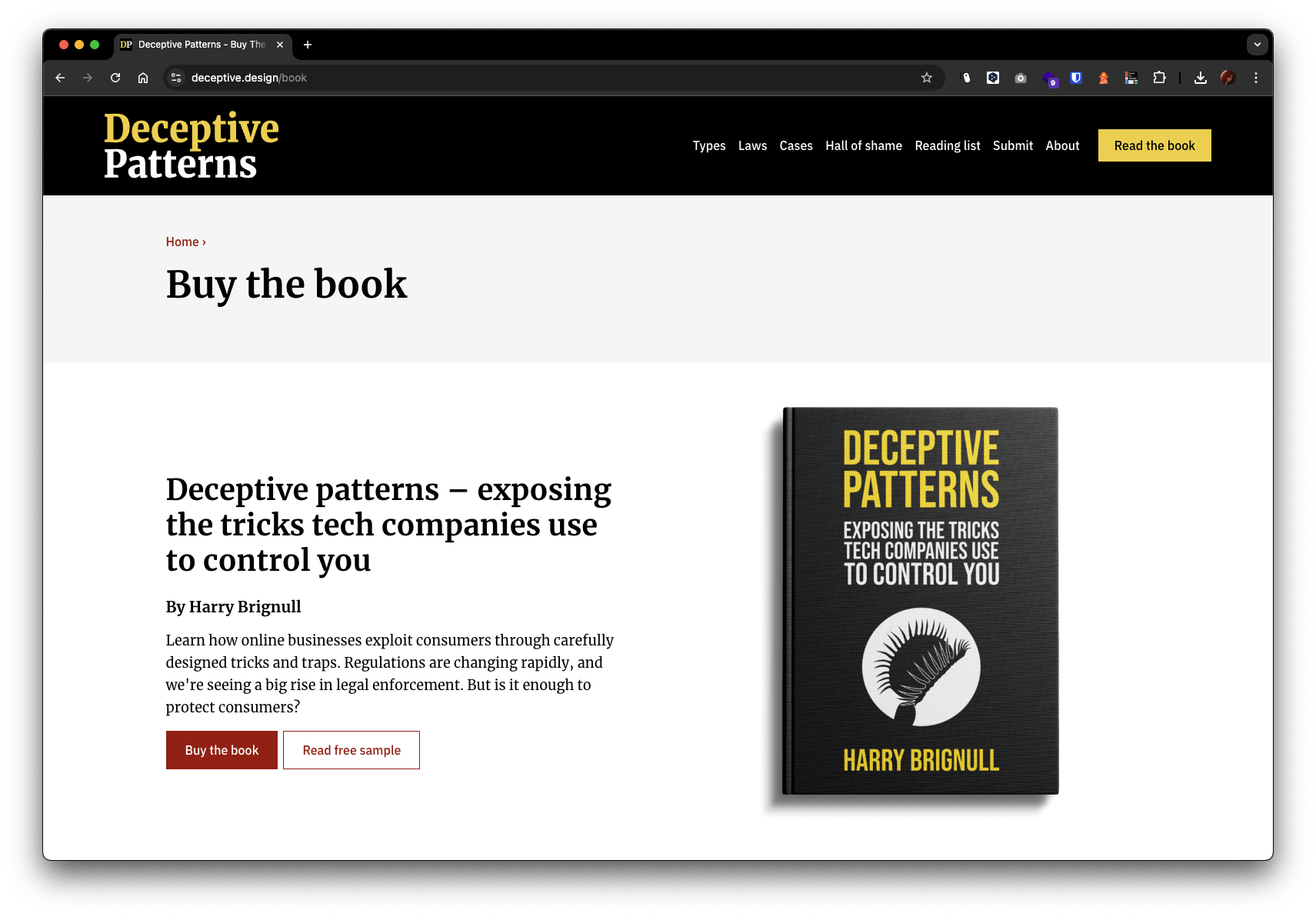Screen dimensions: 1316x917
Task: Click the camera screenshot extension icon
Action: point(1021,78)
